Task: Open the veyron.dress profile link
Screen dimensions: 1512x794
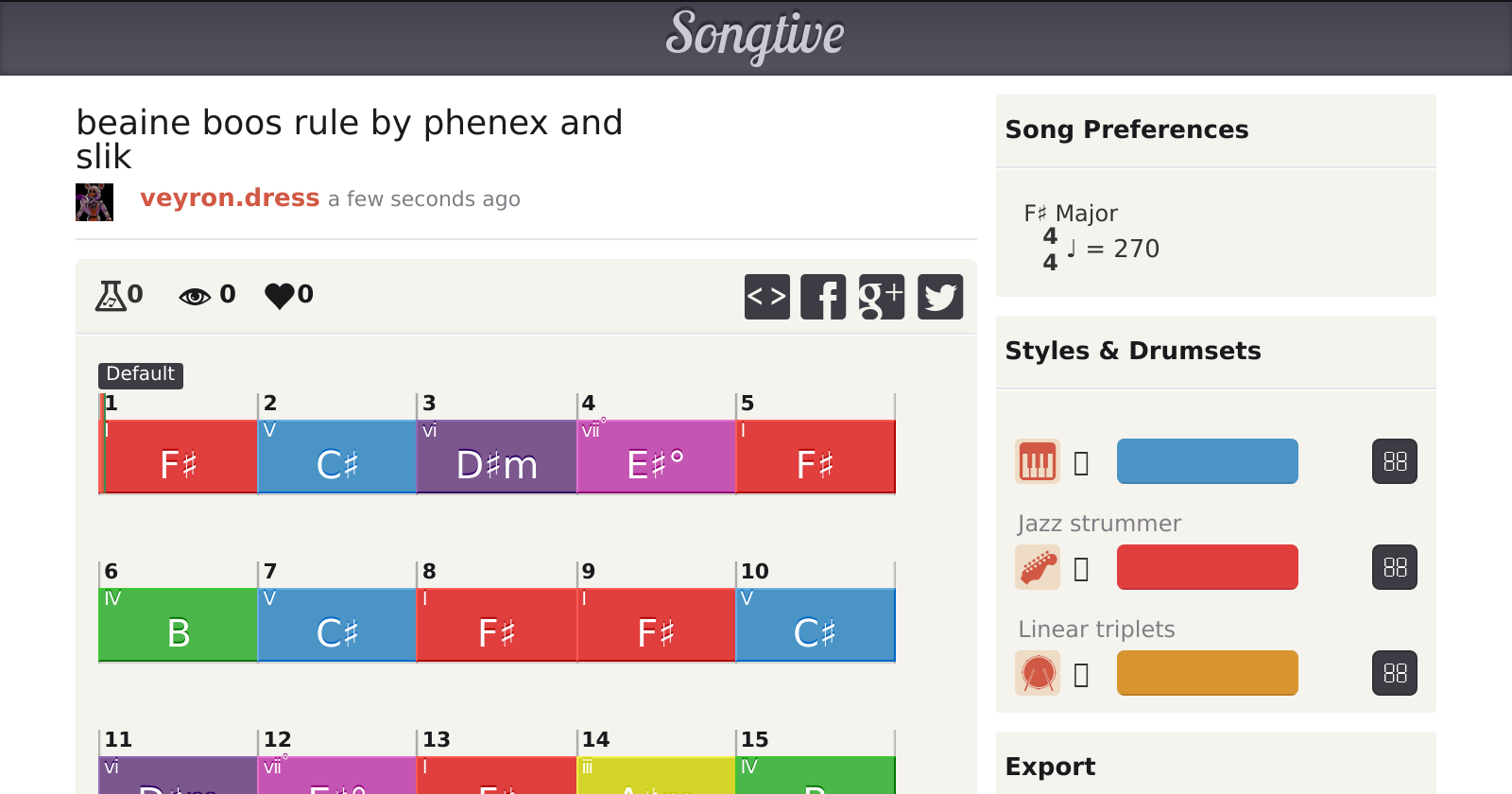Action: 230,198
